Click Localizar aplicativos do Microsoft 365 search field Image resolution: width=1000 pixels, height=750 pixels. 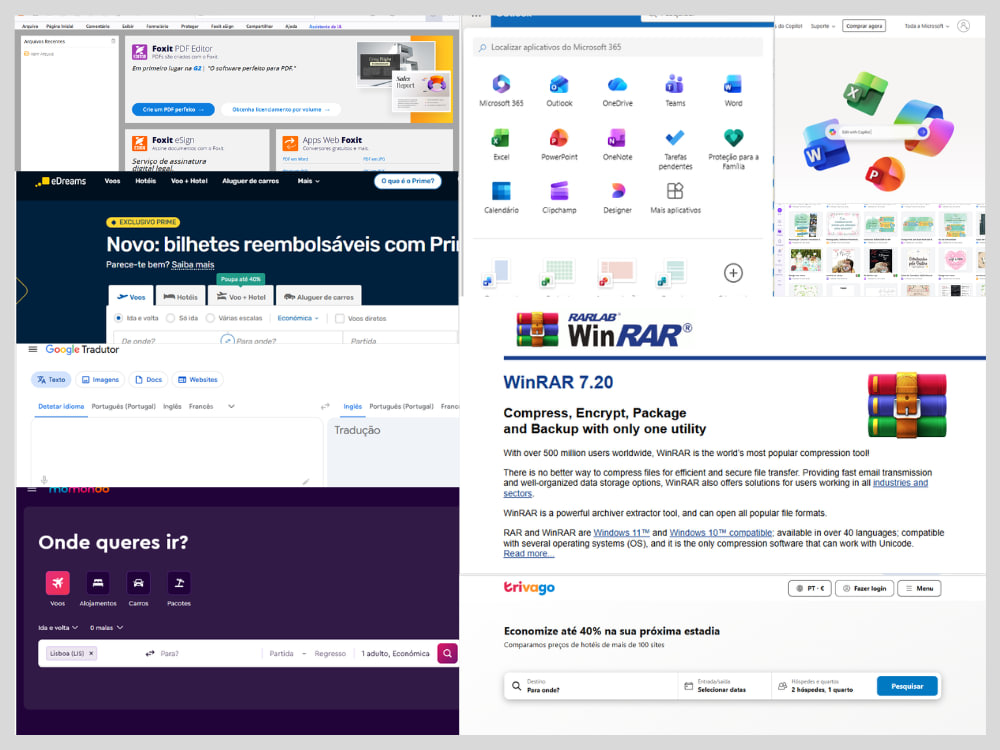(x=617, y=47)
